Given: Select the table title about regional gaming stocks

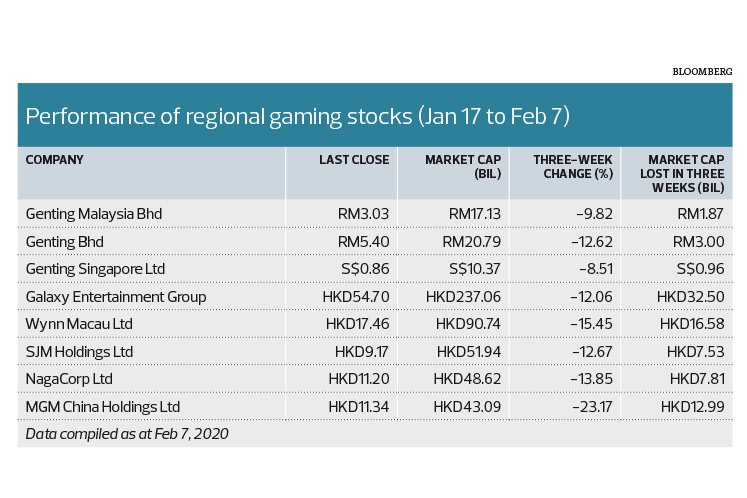Looking at the screenshot, I should pyautogui.click(x=297, y=116).
